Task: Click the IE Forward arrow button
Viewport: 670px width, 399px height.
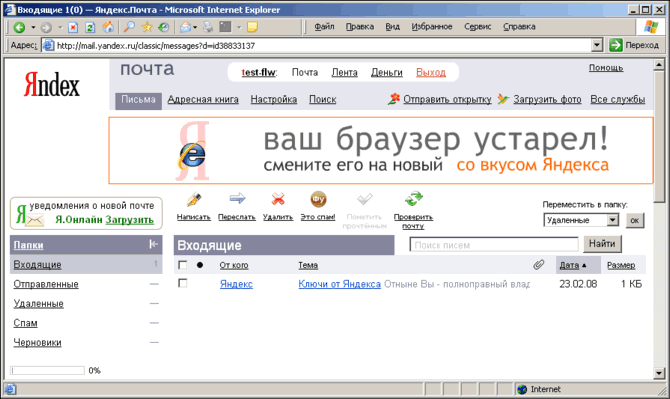Action: click(46, 27)
